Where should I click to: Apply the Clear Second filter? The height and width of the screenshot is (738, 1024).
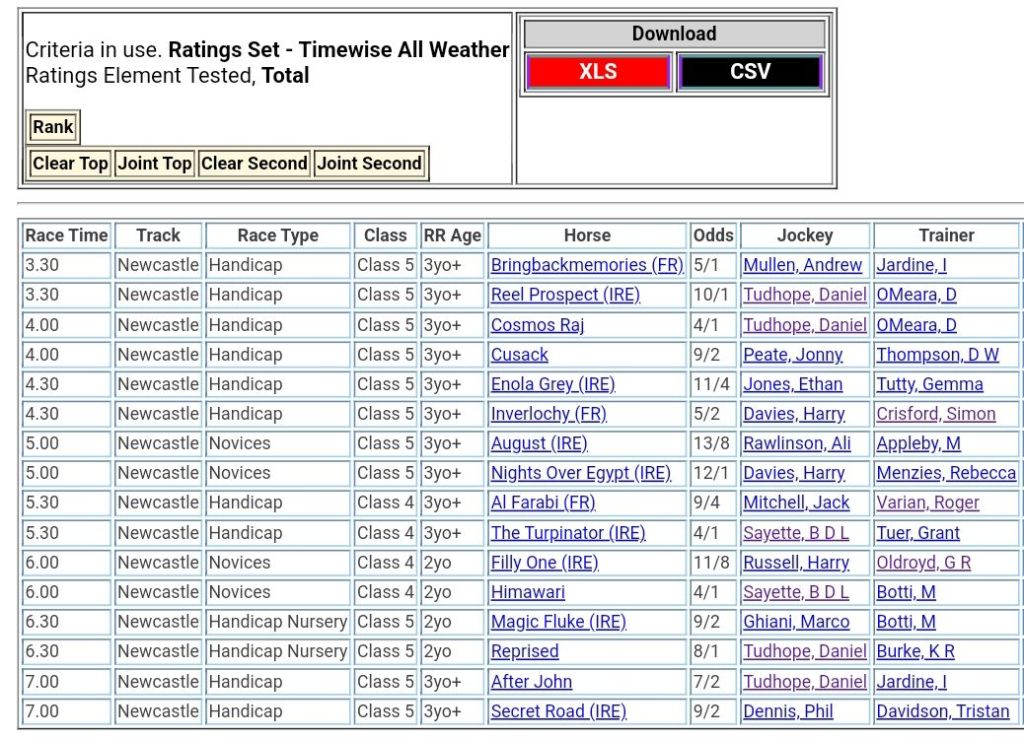pyautogui.click(x=254, y=163)
